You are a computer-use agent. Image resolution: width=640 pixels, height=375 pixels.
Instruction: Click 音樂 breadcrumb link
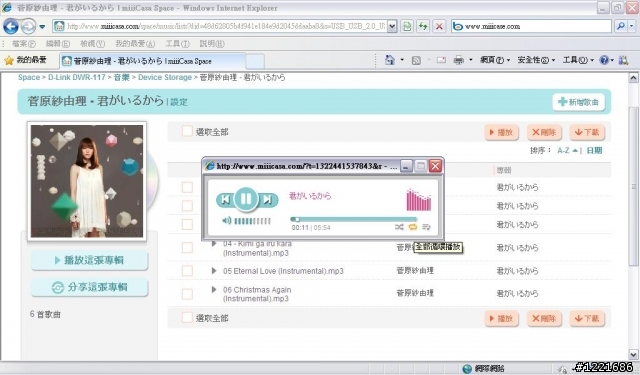click(121, 78)
